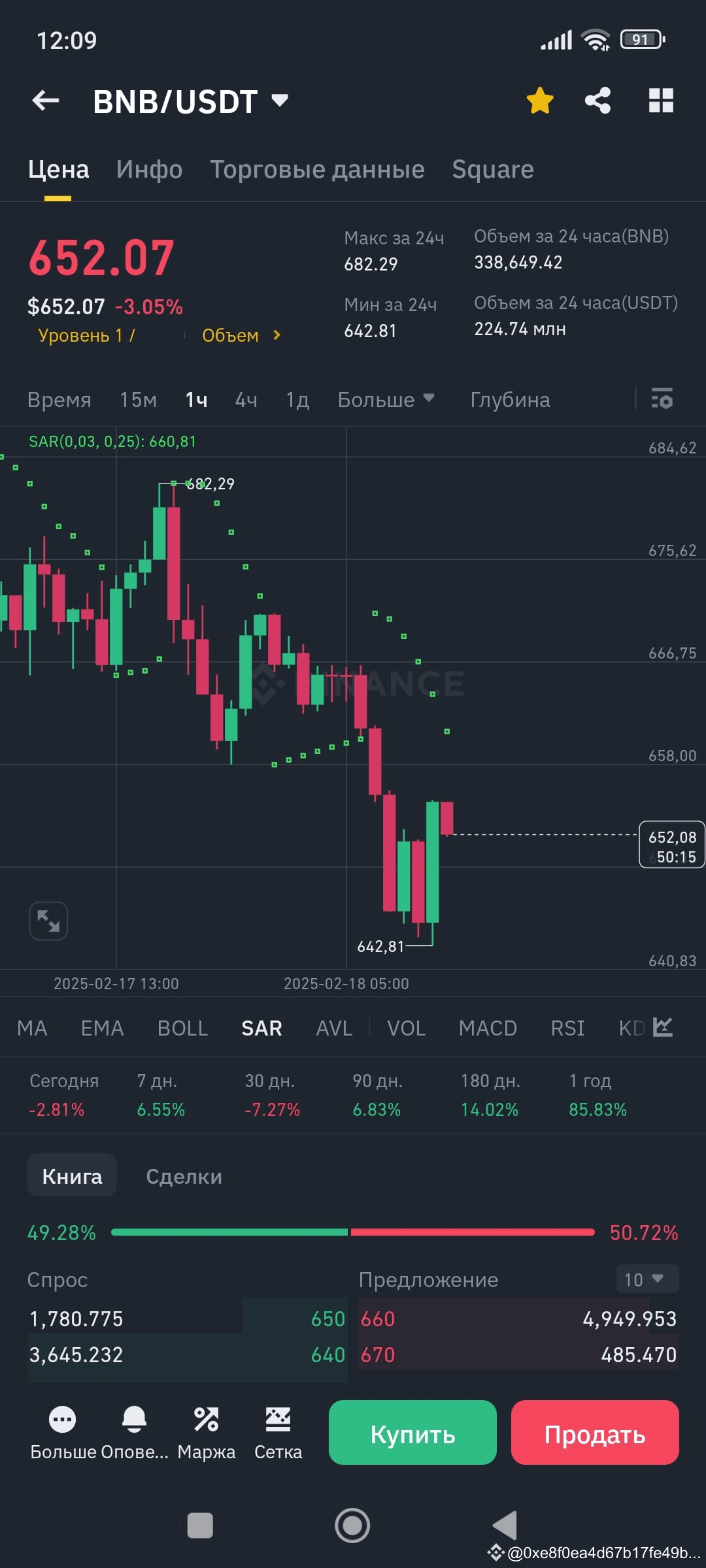Enable the MACD indicator
706x1568 pixels.
coord(487,1028)
